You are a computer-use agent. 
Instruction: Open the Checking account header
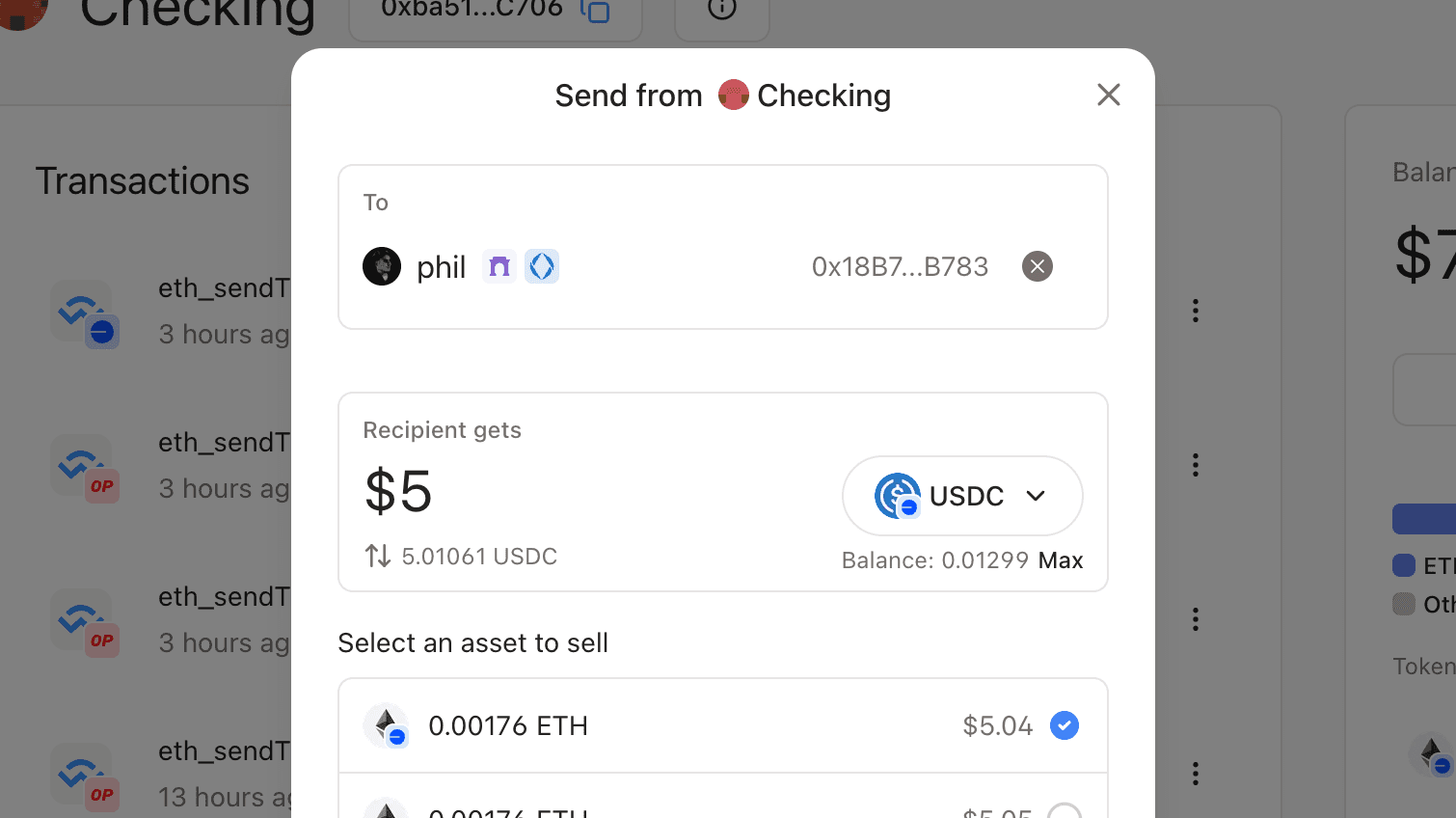[x=197, y=14]
